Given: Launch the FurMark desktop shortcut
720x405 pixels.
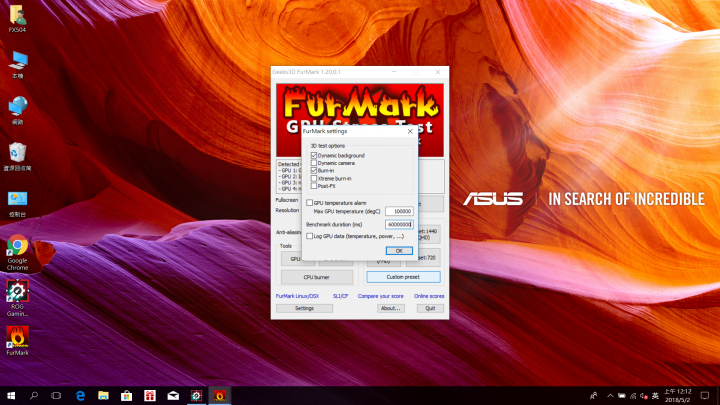Looking at the screenshot, I should tap(17, 341).
